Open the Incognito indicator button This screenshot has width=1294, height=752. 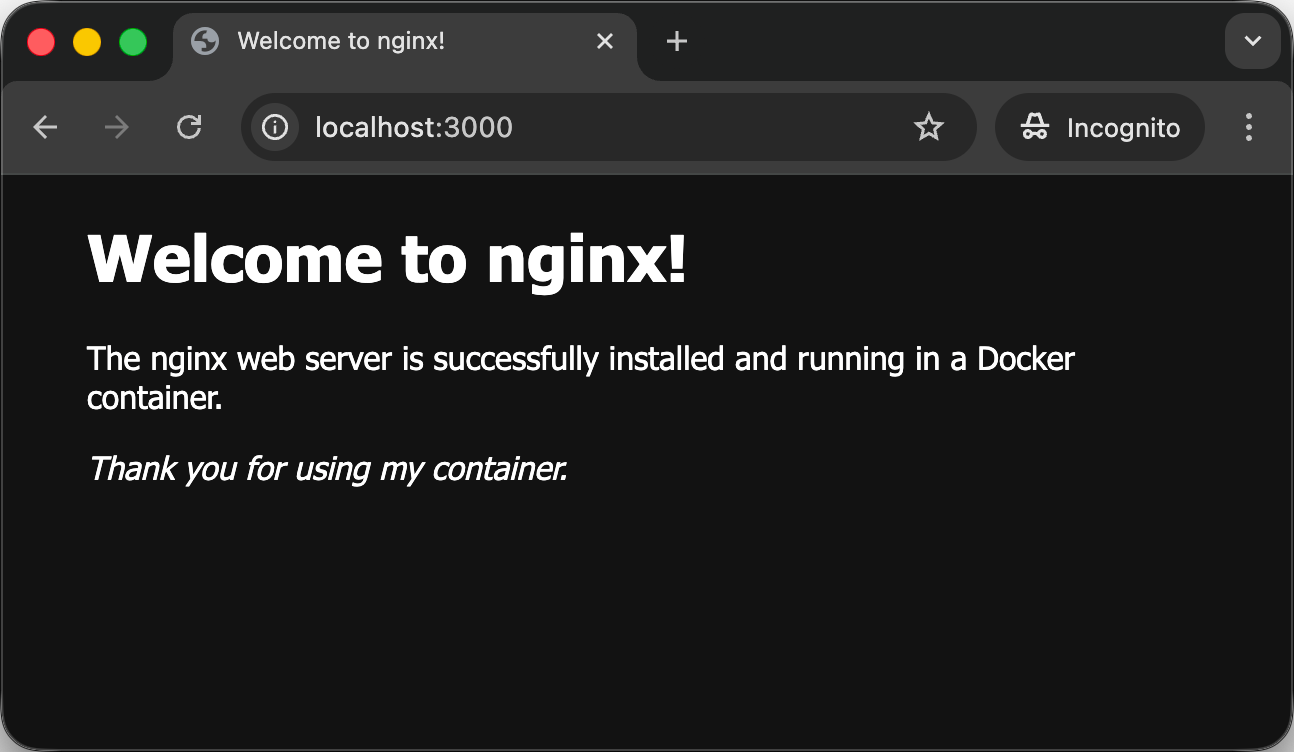pos(1100,127)
